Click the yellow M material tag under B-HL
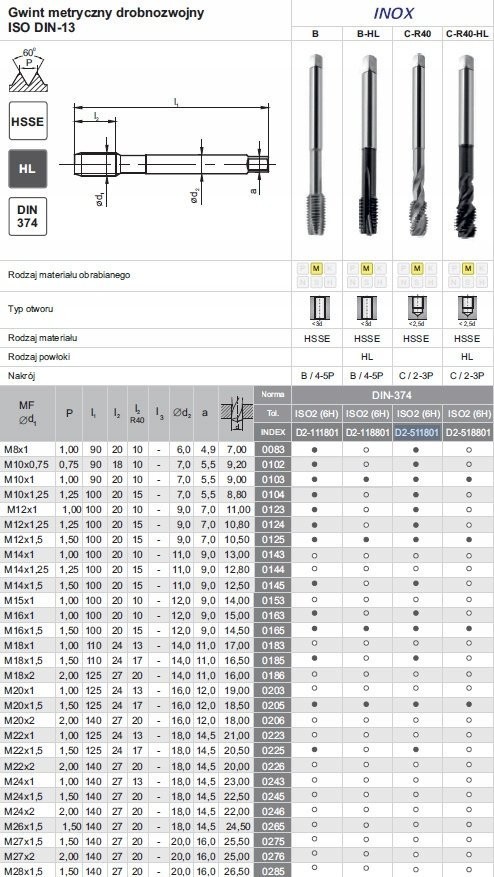The height and width of the screenshot is (877, 494). coord(366,268)
